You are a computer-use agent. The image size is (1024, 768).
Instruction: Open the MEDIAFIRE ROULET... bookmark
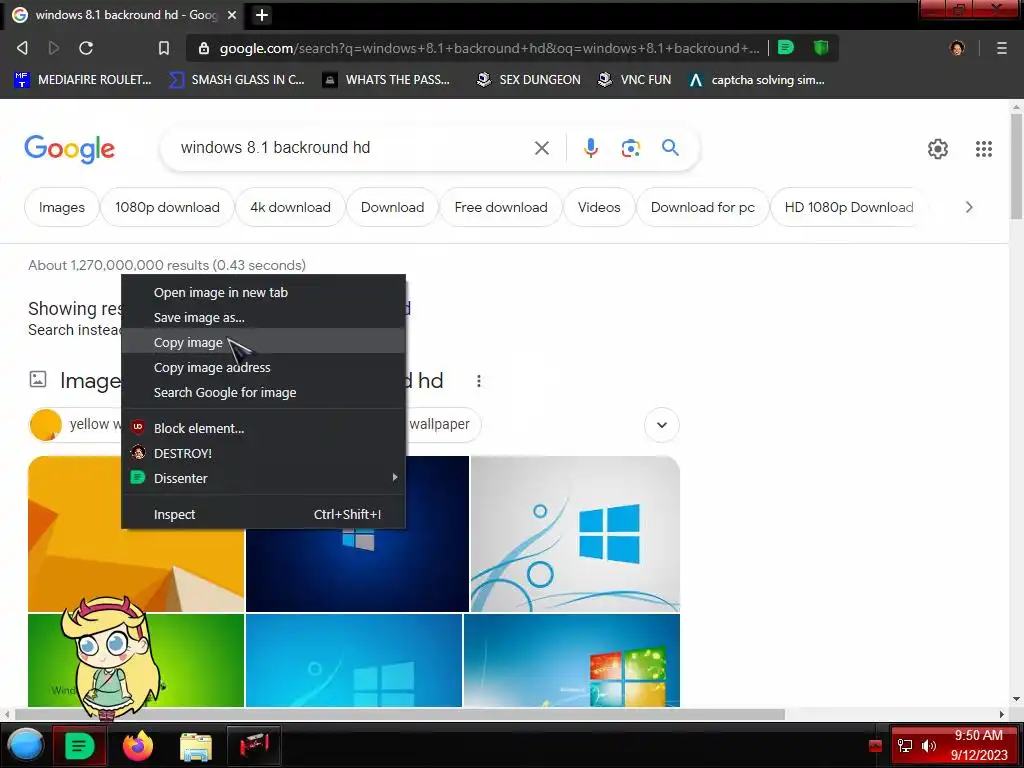pyautogui.click(x=83, y=80)
